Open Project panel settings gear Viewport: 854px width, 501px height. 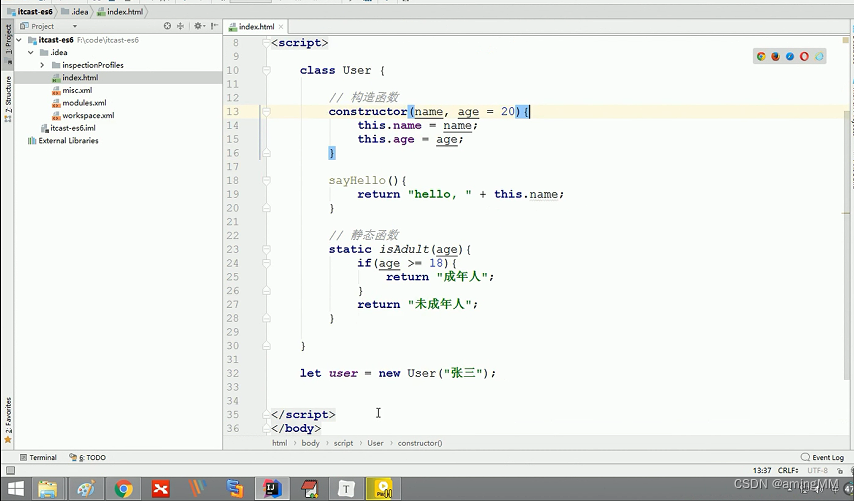point(198,26)
